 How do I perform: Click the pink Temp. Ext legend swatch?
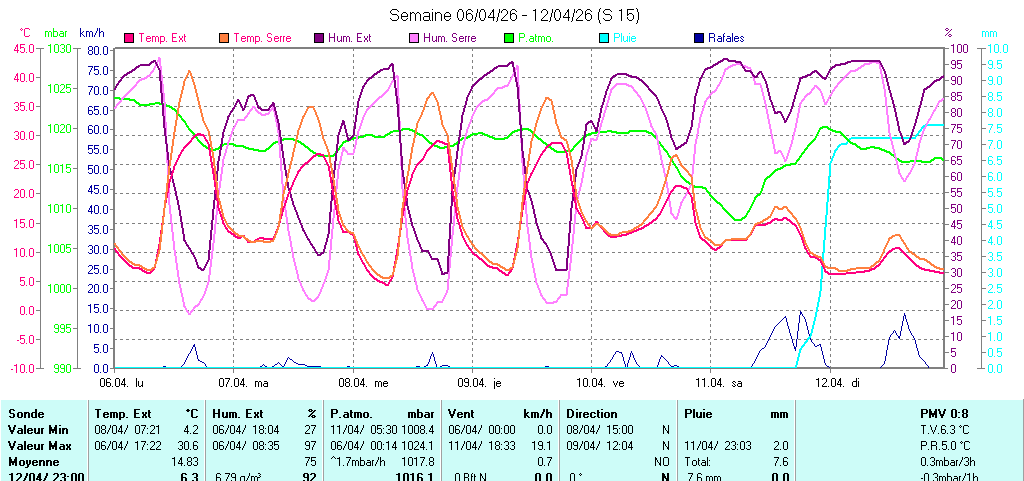click(129, 38)
